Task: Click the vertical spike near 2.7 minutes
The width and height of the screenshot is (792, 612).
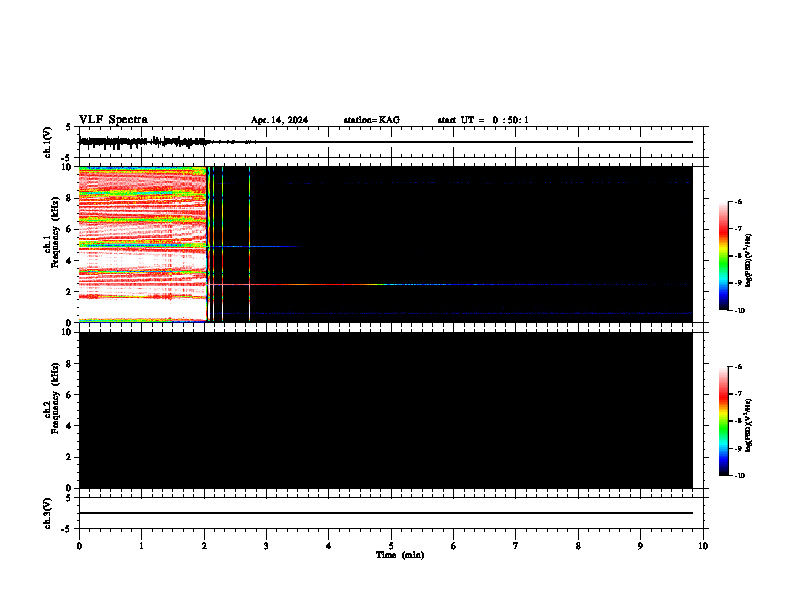Action: pos(250,244)
